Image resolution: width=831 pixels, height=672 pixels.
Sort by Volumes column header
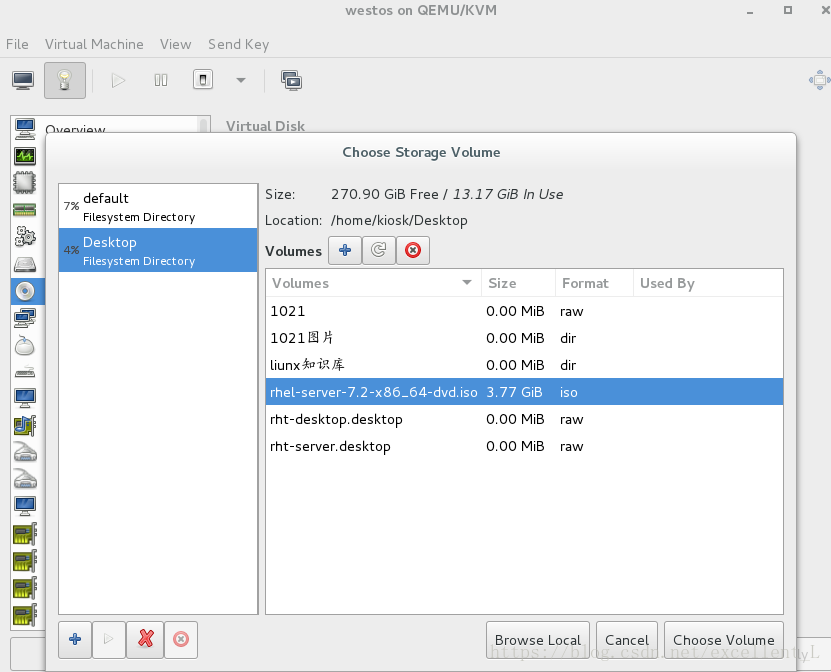(x=373, y=283)
